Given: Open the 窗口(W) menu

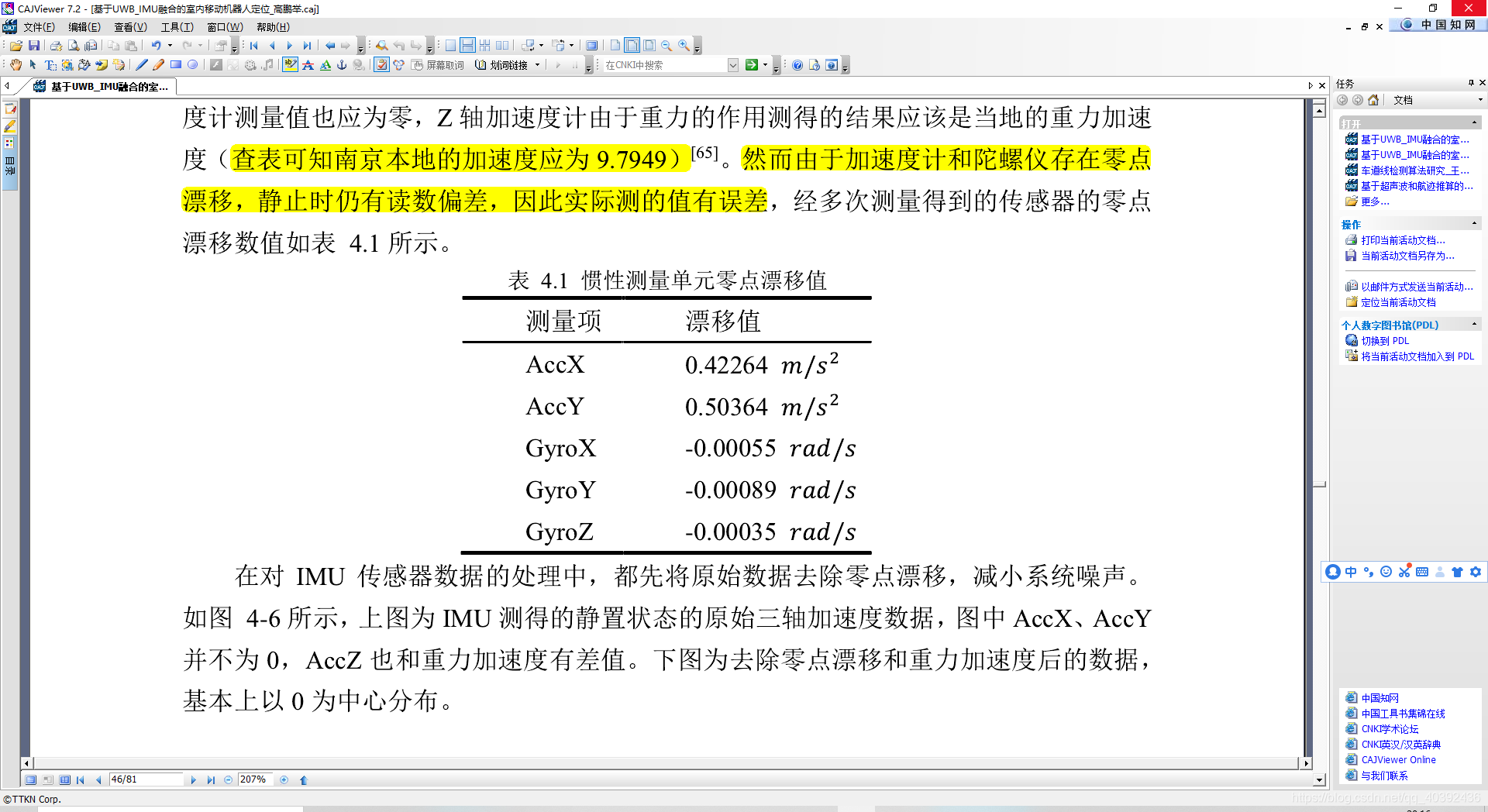Looking at the screenshot, I should coord(225,27).
